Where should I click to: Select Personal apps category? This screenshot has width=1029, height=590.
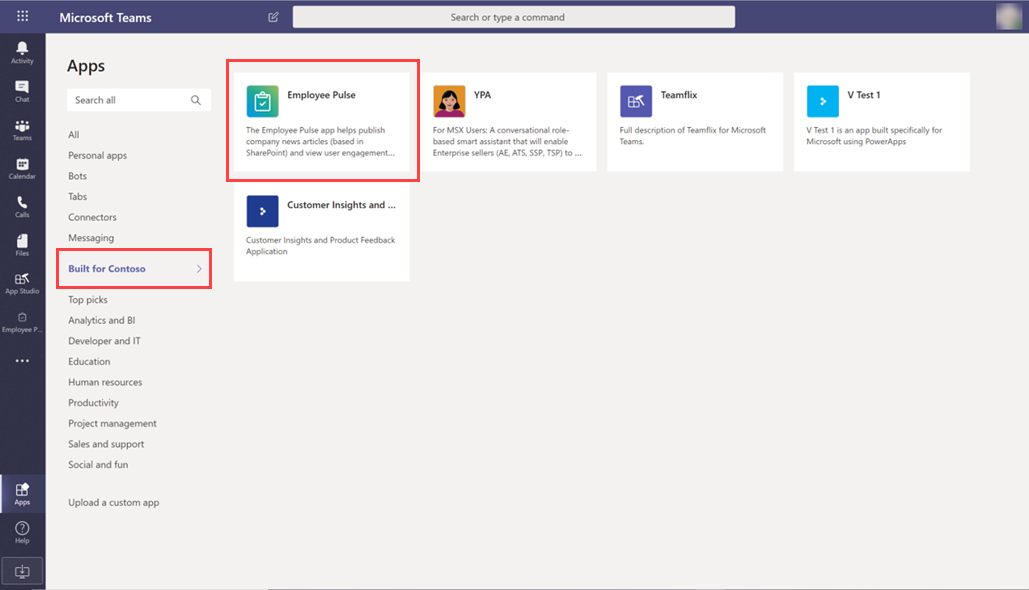(x=98, y=156)
